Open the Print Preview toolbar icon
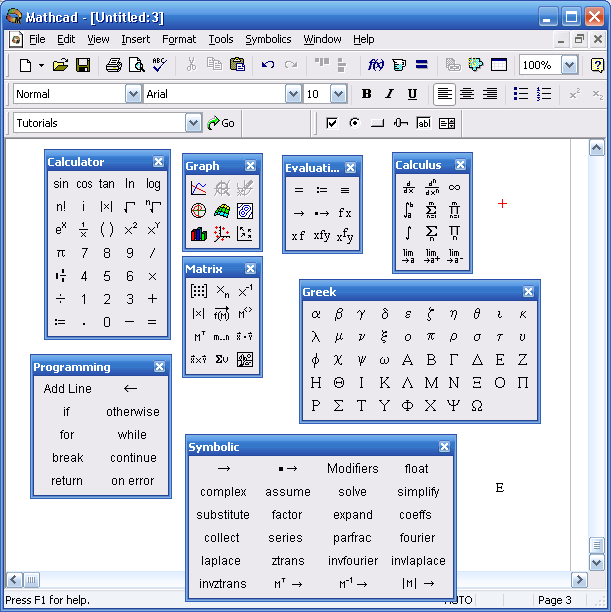This screenshot has height=612, width=611. coord(137,65)
